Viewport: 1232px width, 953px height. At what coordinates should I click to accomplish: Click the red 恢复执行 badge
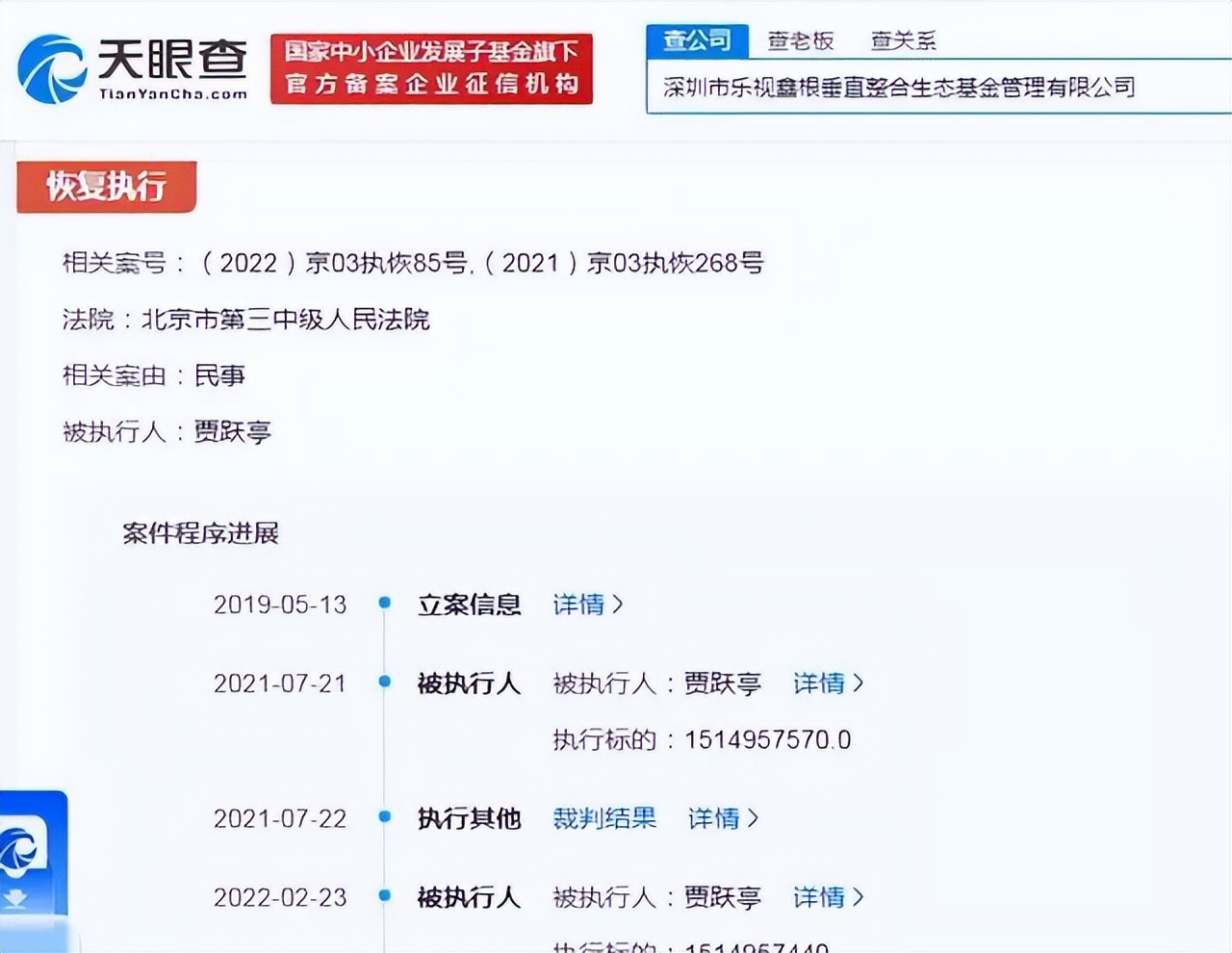pos(107,187)
